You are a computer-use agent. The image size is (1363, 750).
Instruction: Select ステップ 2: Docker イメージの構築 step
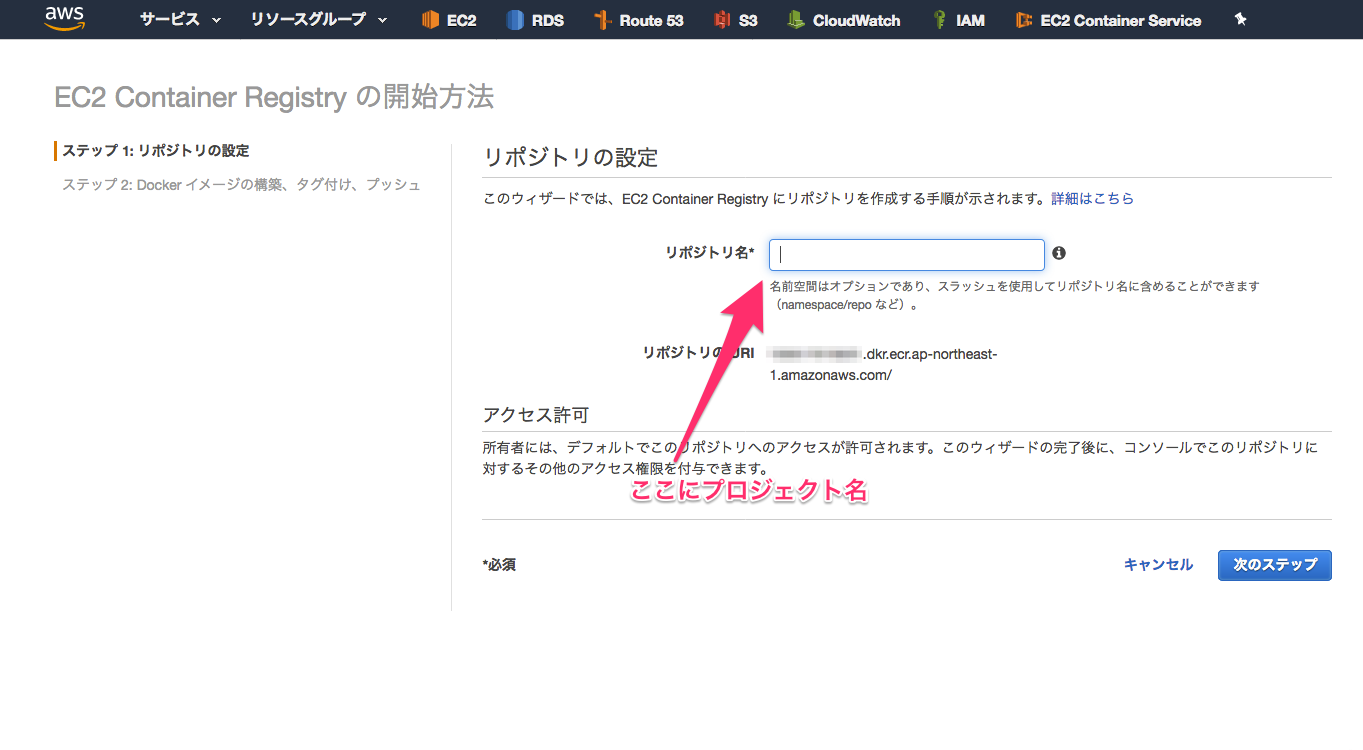point(241,185)
